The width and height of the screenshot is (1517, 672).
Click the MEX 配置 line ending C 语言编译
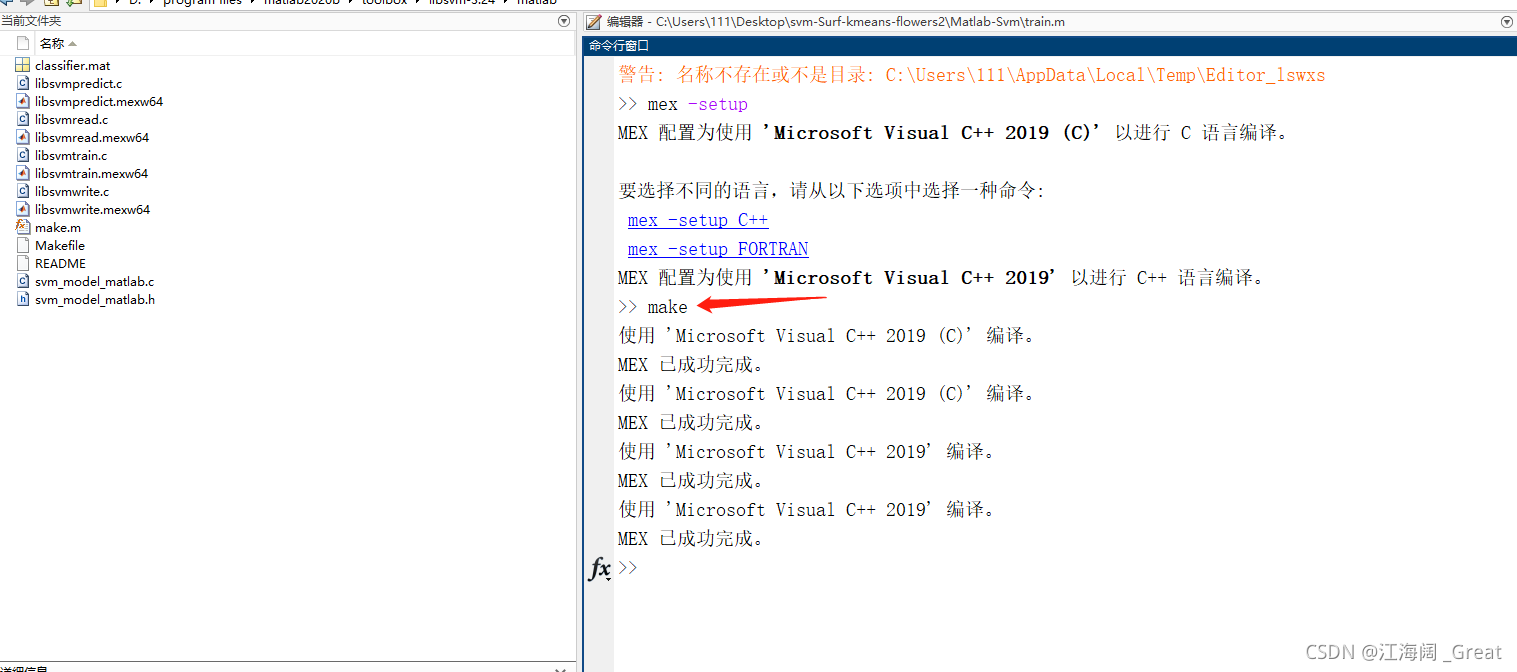click(x=954, y=133)
